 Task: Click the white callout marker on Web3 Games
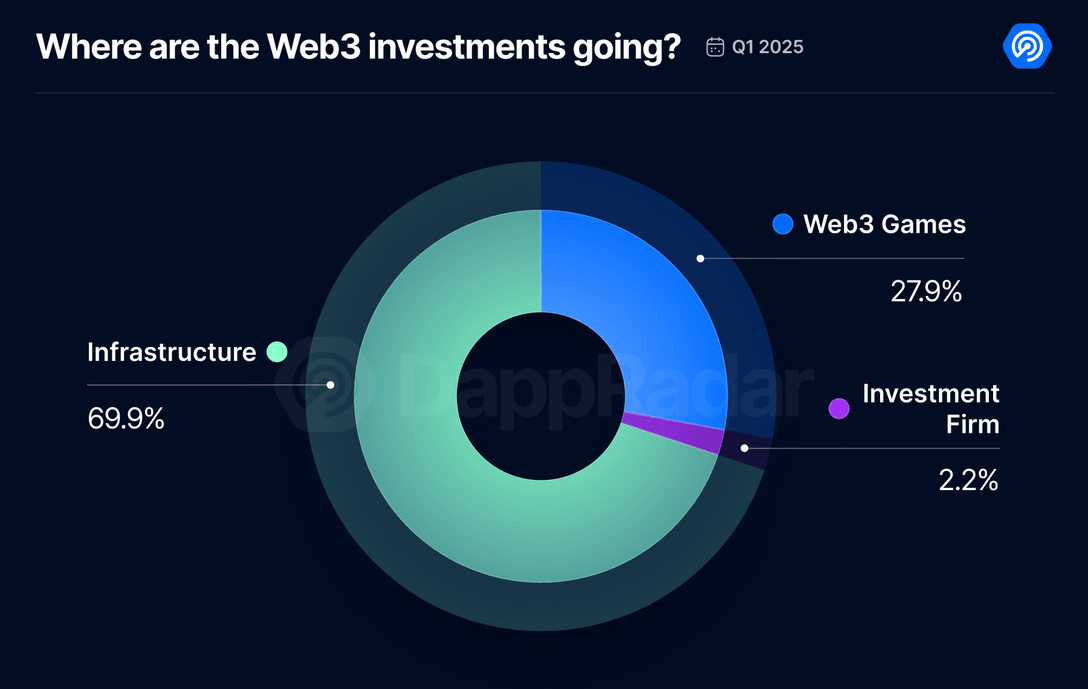700,258
